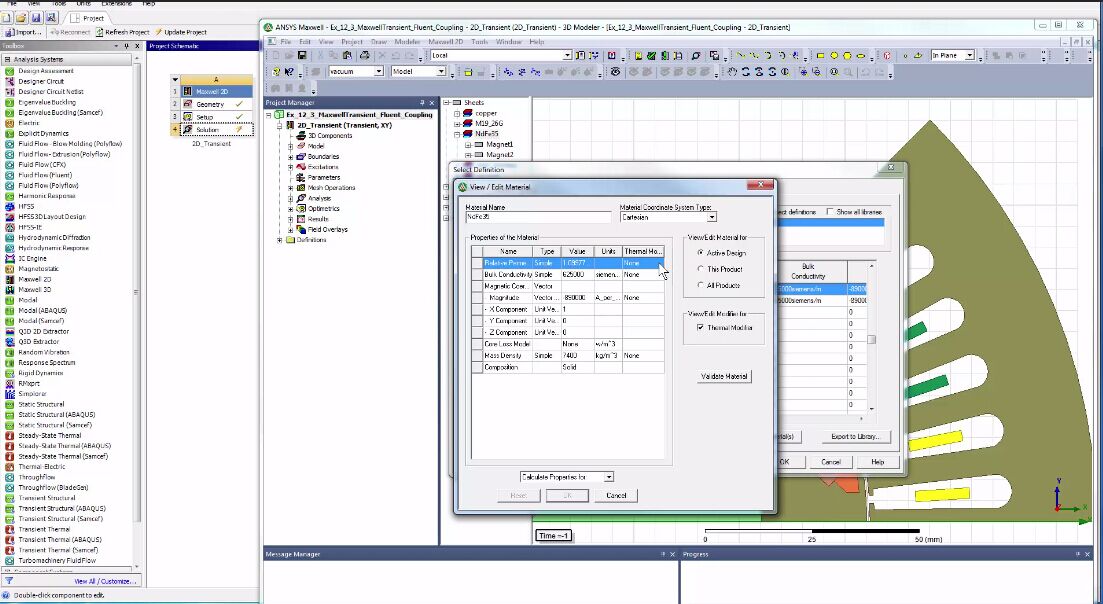Click the Simplorer icon in toolbox

pyautogui.click(x=10, y=394)
